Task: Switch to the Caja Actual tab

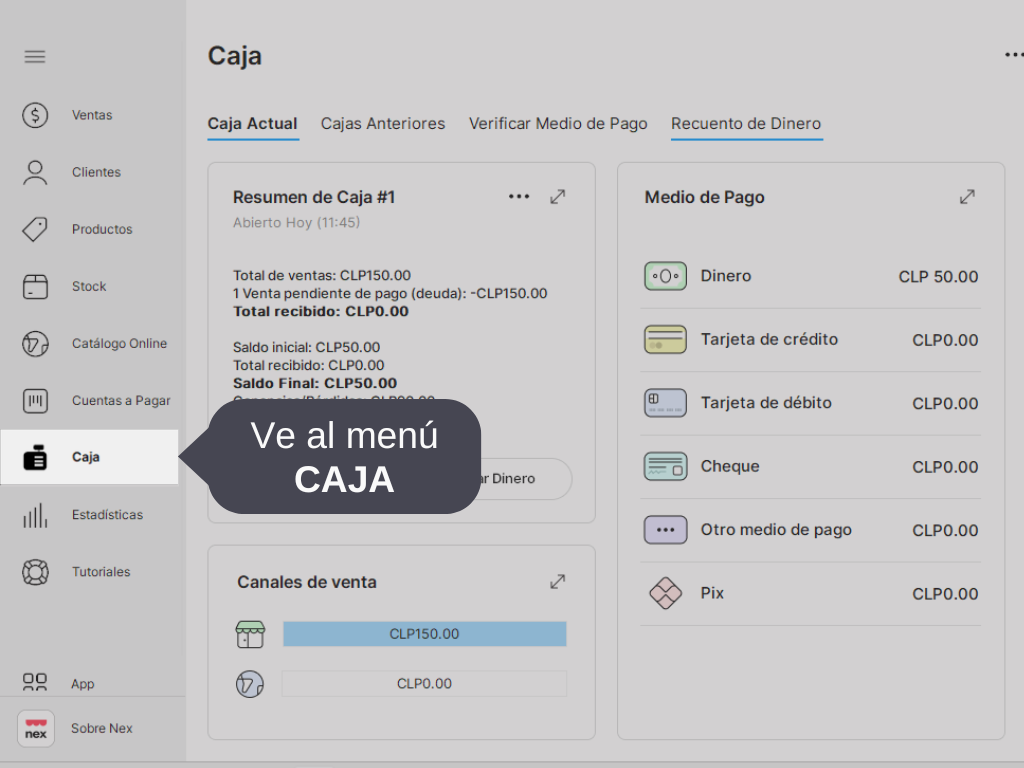Action: [x=253, y=123]
